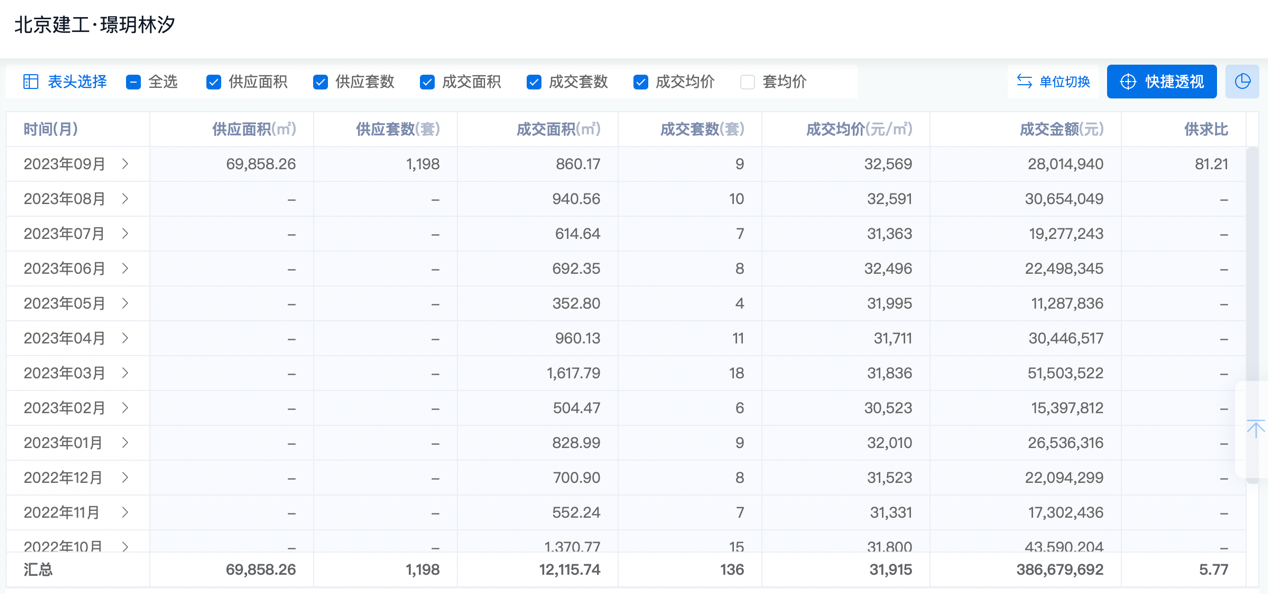Click the 成交金额(元) column header
Image resolution: width=1268 pixels, height=594 pixels.
point(1026,129)
